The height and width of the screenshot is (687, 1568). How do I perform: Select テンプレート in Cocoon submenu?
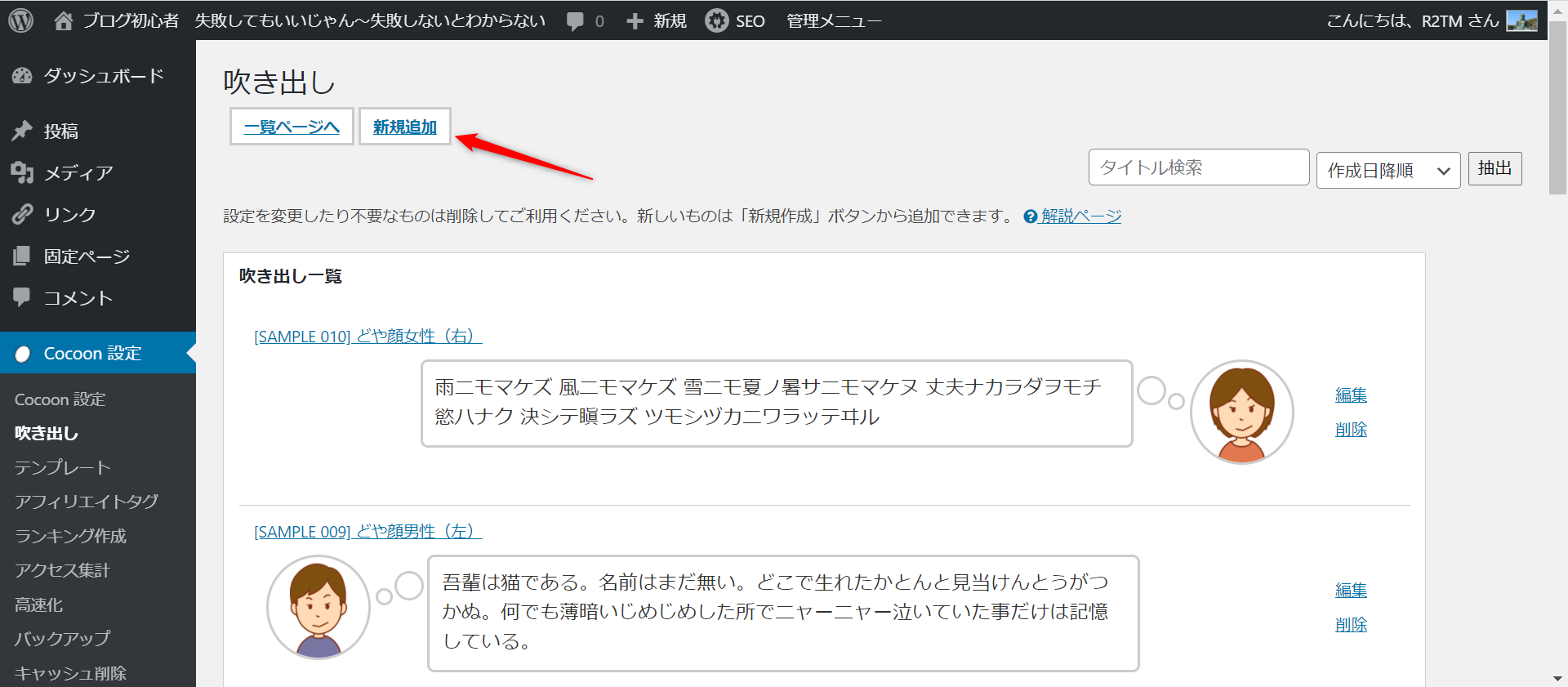(62, 467)
